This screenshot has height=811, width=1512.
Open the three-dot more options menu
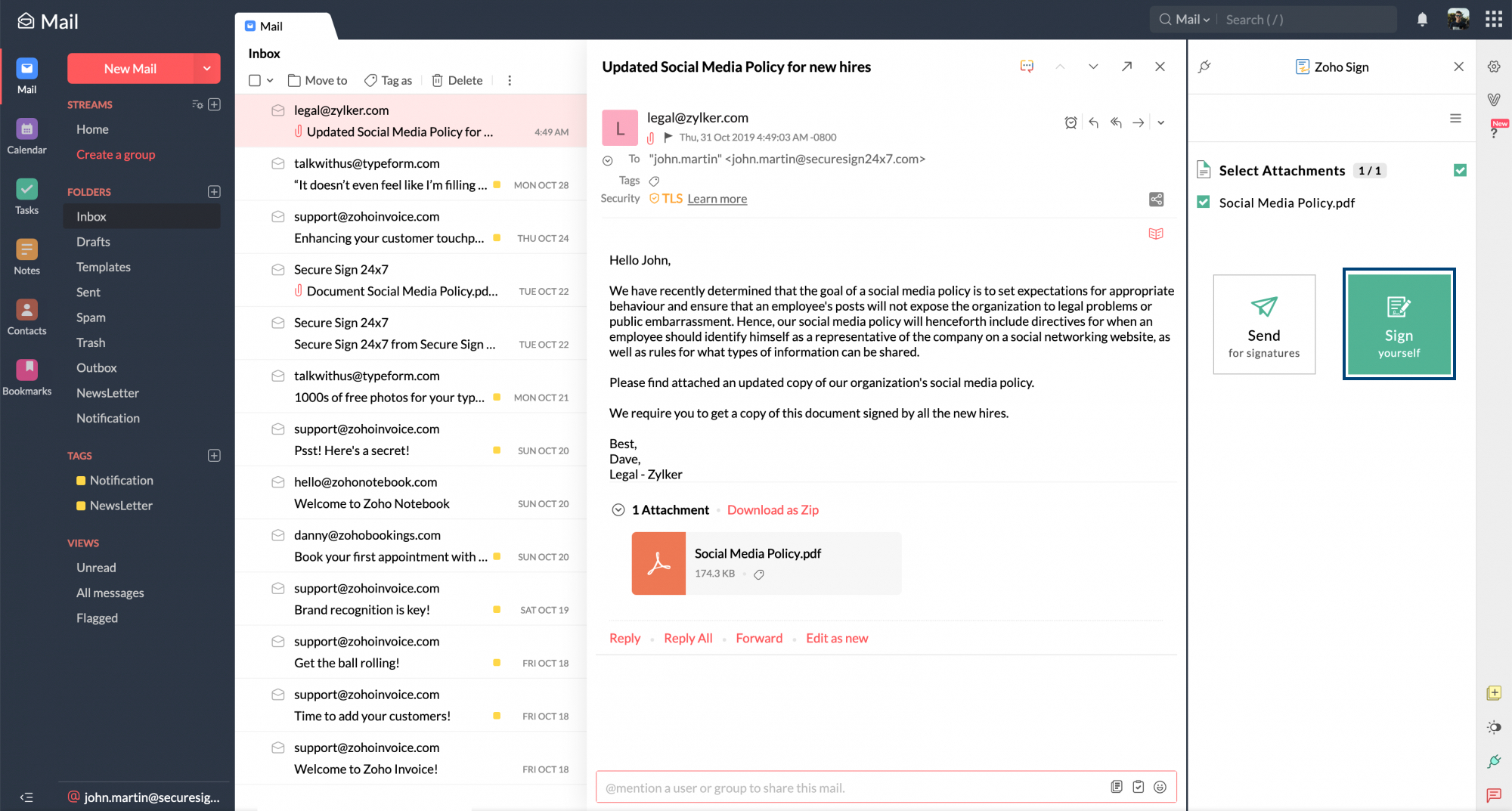510,80
